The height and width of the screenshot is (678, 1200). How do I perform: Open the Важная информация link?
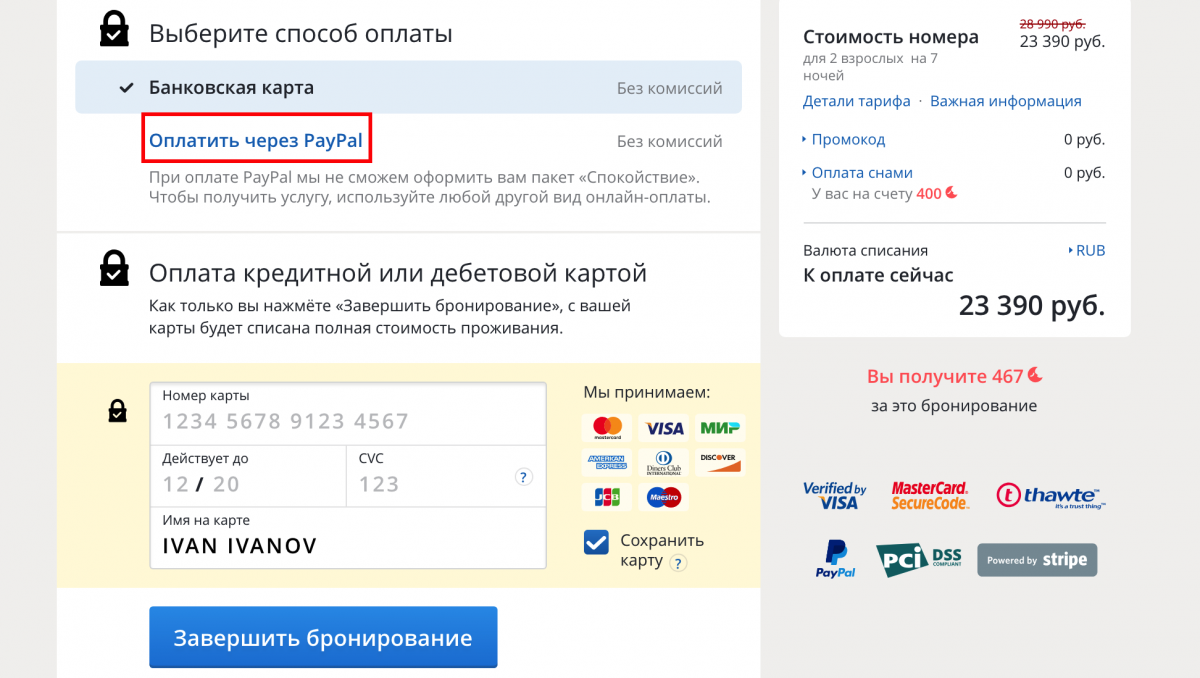pyautogui.click(x=1006, y=101)
